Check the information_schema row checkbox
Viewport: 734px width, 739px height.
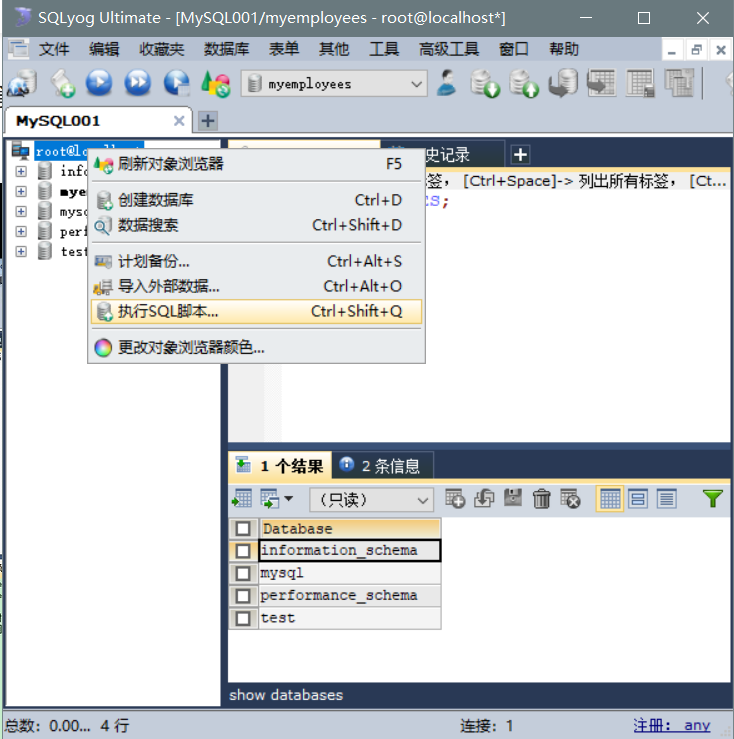[x=243, y=550]
